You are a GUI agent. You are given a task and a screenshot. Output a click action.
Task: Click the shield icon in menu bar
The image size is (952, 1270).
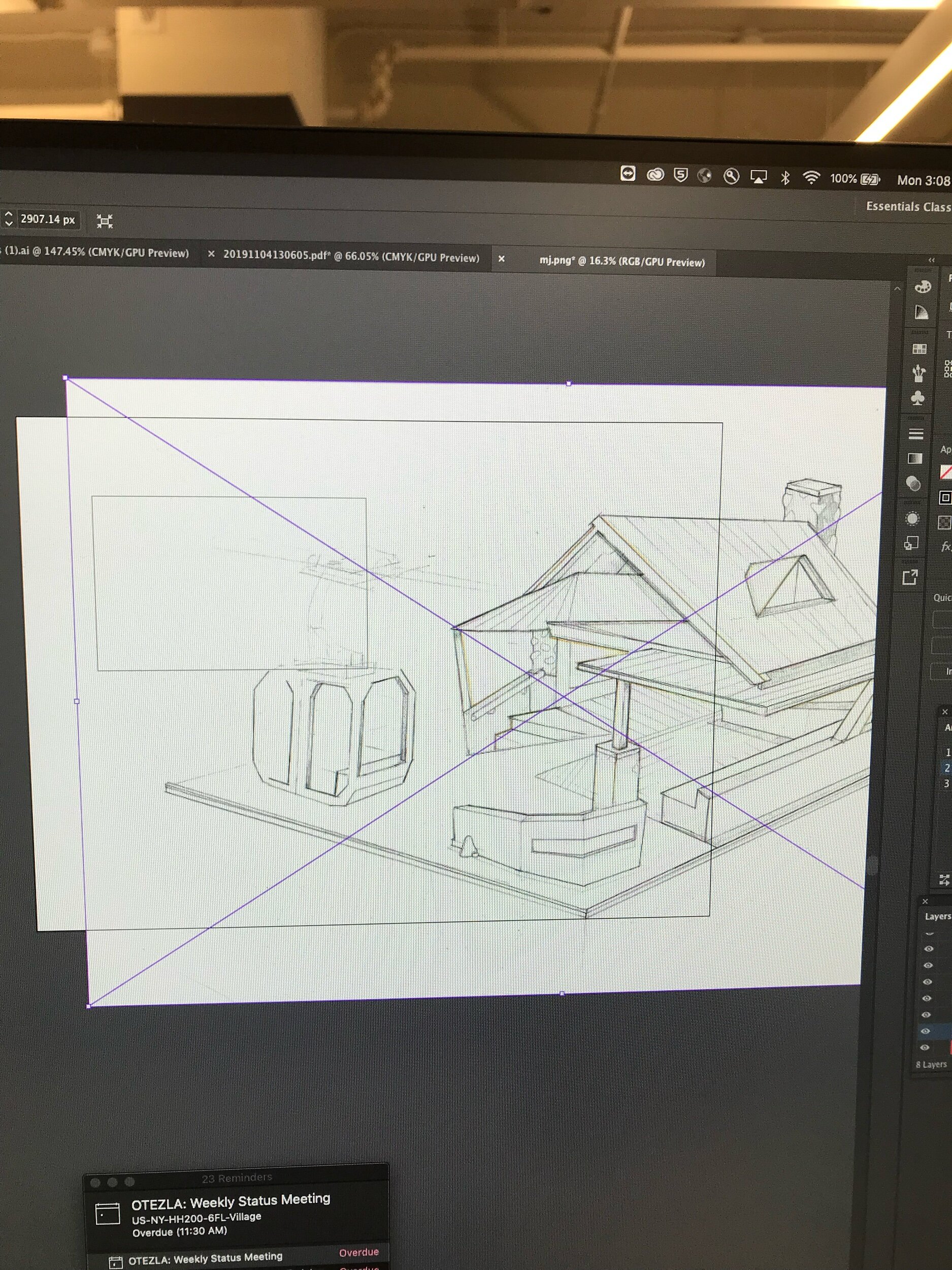click(680, 175)
